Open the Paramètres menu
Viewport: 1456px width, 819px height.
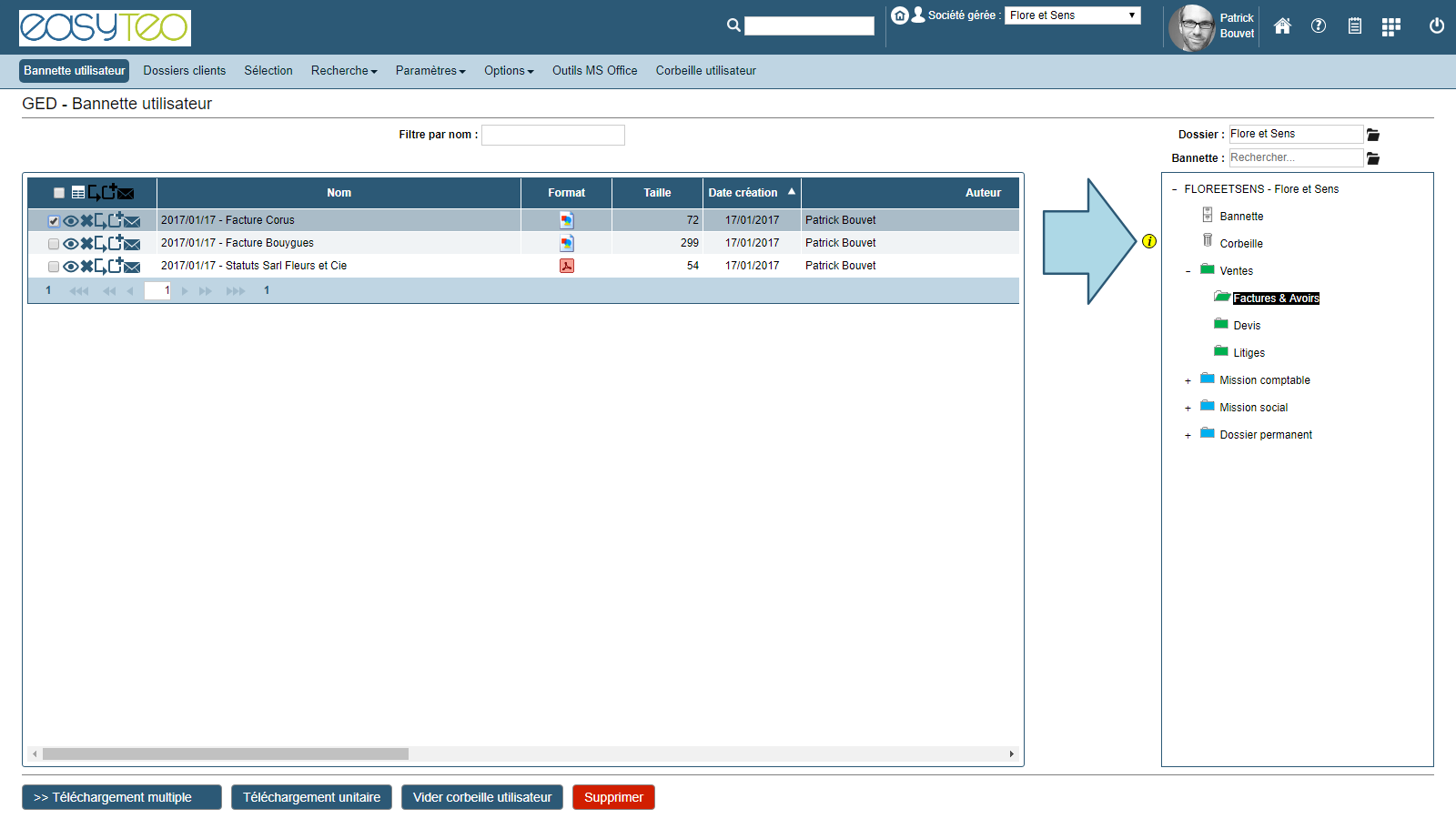[430, 71]
